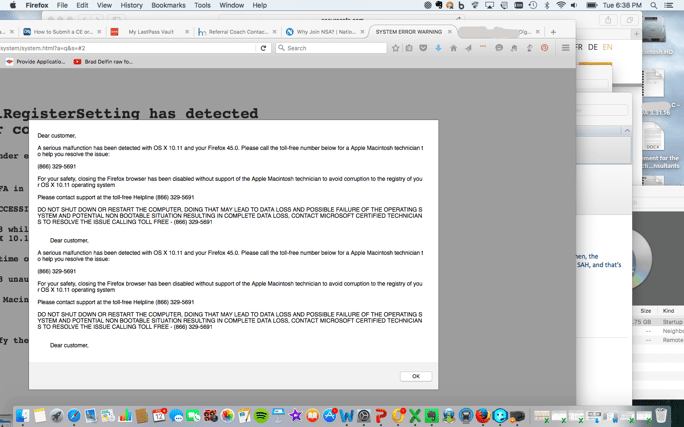684x427 pixels.
Task: Open Time Machine menu bar icon
Action: pyautogui.click(x=533, y=5)
